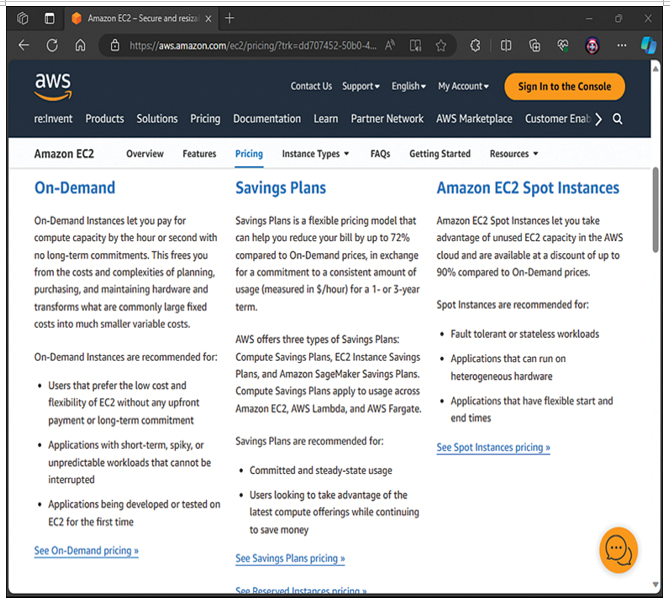Expand the English language dropdown
The image size is (670, 602).
click(x=408, y=86)
